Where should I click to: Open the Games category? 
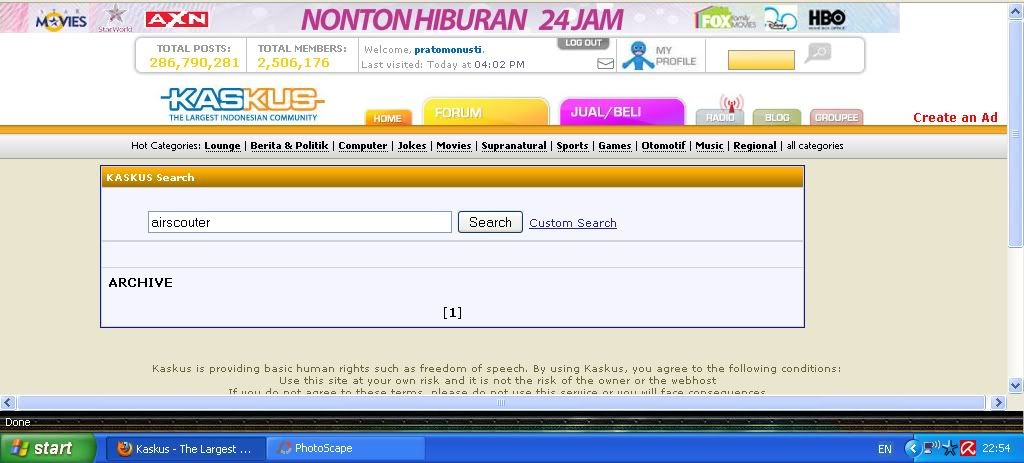(615, 146)
